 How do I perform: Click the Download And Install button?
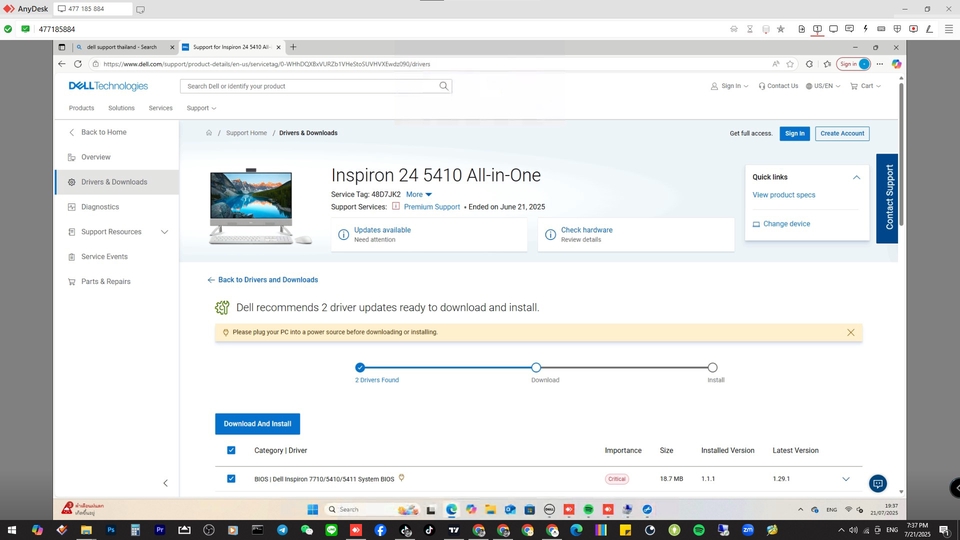tap(257, 424)
